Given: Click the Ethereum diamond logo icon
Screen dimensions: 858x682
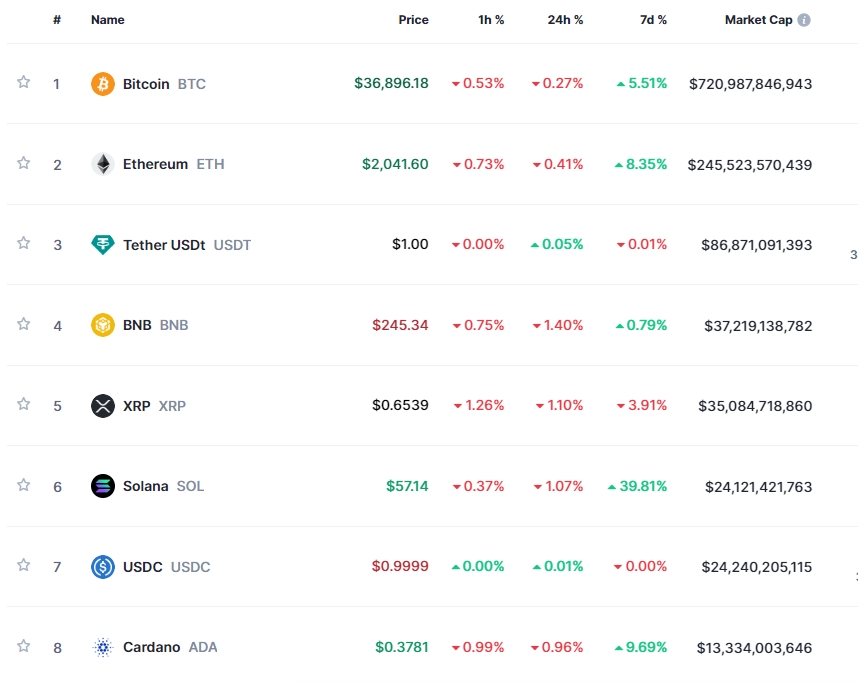Looking at the screenshot, I should tap(103, 164).
